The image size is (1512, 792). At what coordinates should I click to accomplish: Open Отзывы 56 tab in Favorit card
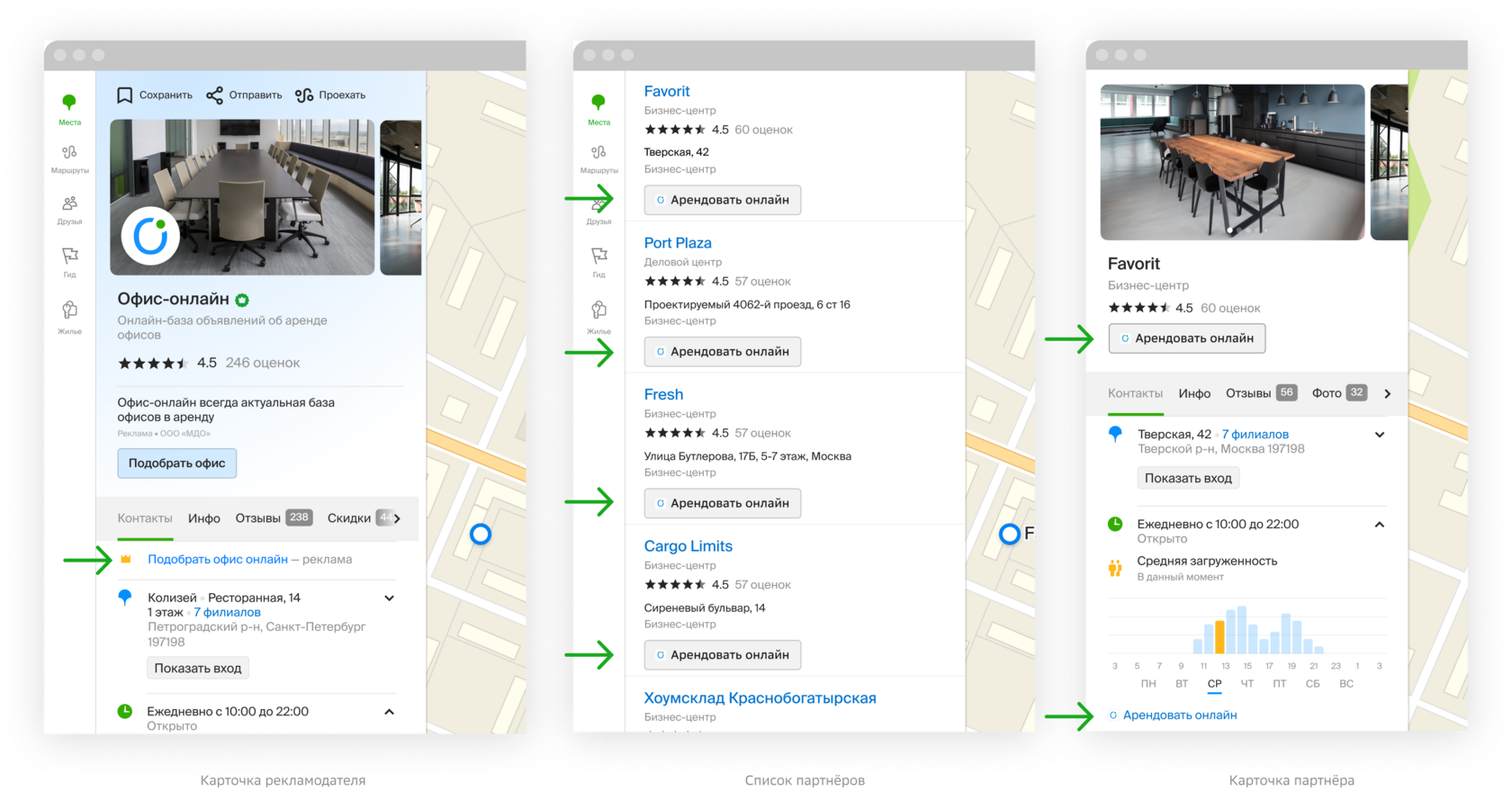point(1261,393)
